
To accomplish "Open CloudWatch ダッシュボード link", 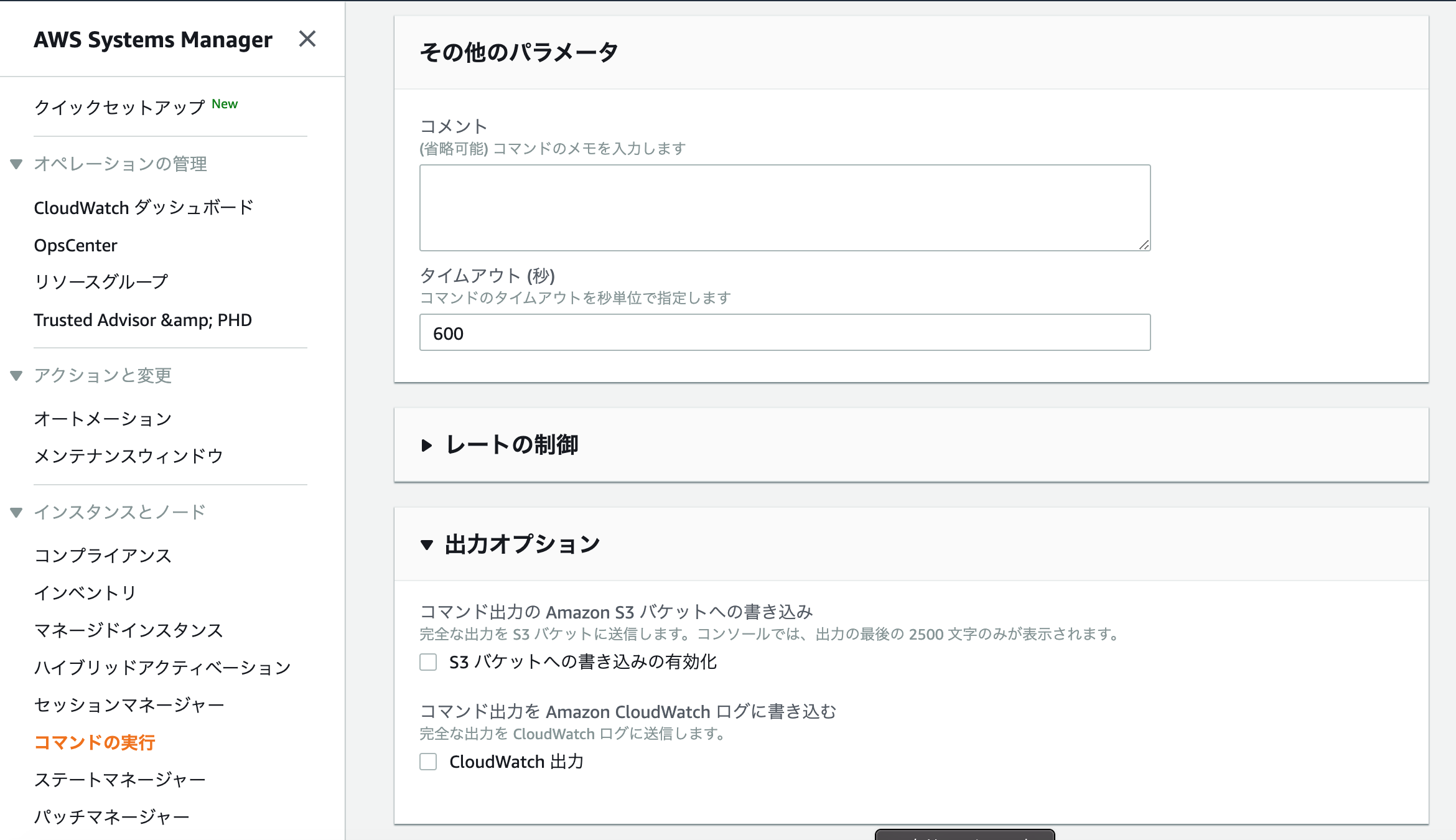I will (144, 207).
